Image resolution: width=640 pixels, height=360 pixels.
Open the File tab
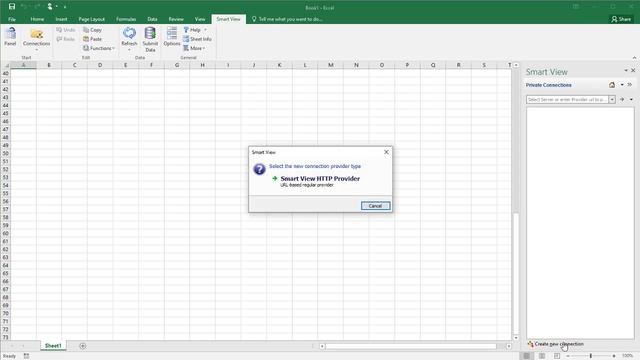pos(12,19)
